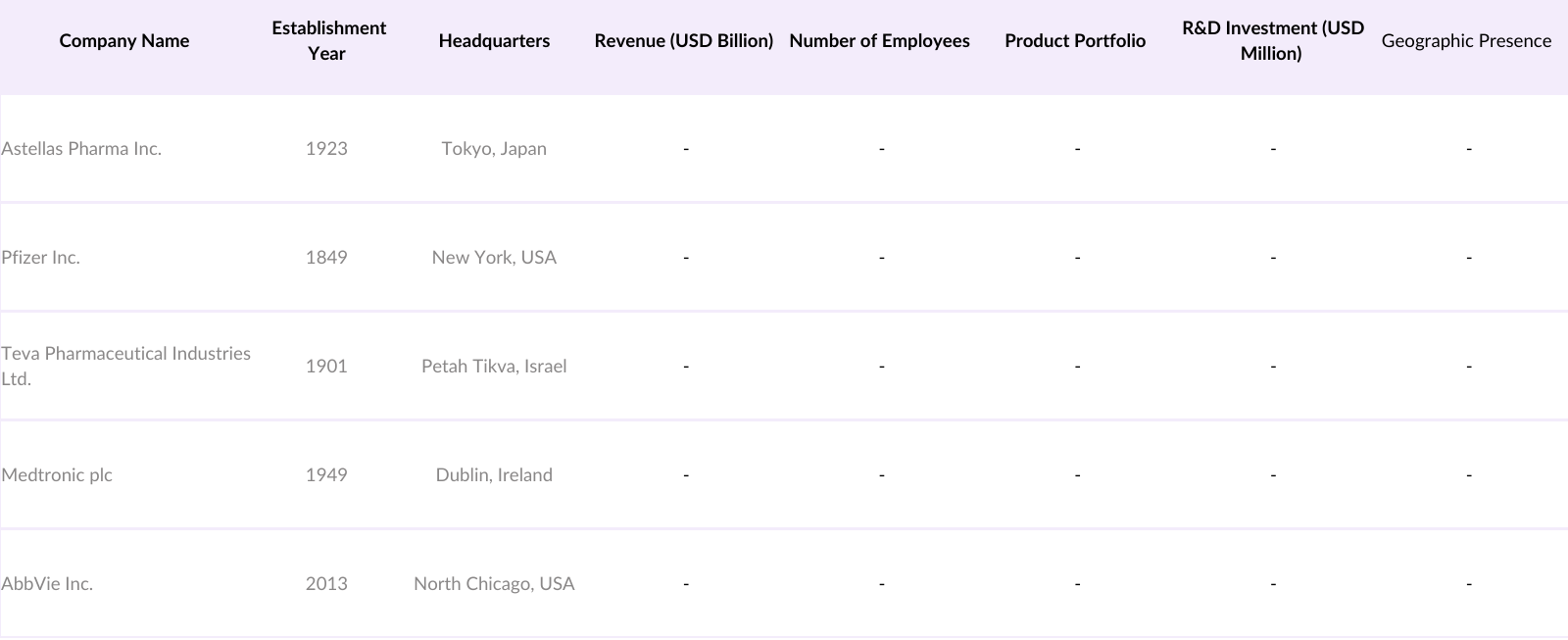Viewport: 1568px width, 640px height.
Task: Select the Medtronic plc company cell
Action: click(x=57, y=475)
